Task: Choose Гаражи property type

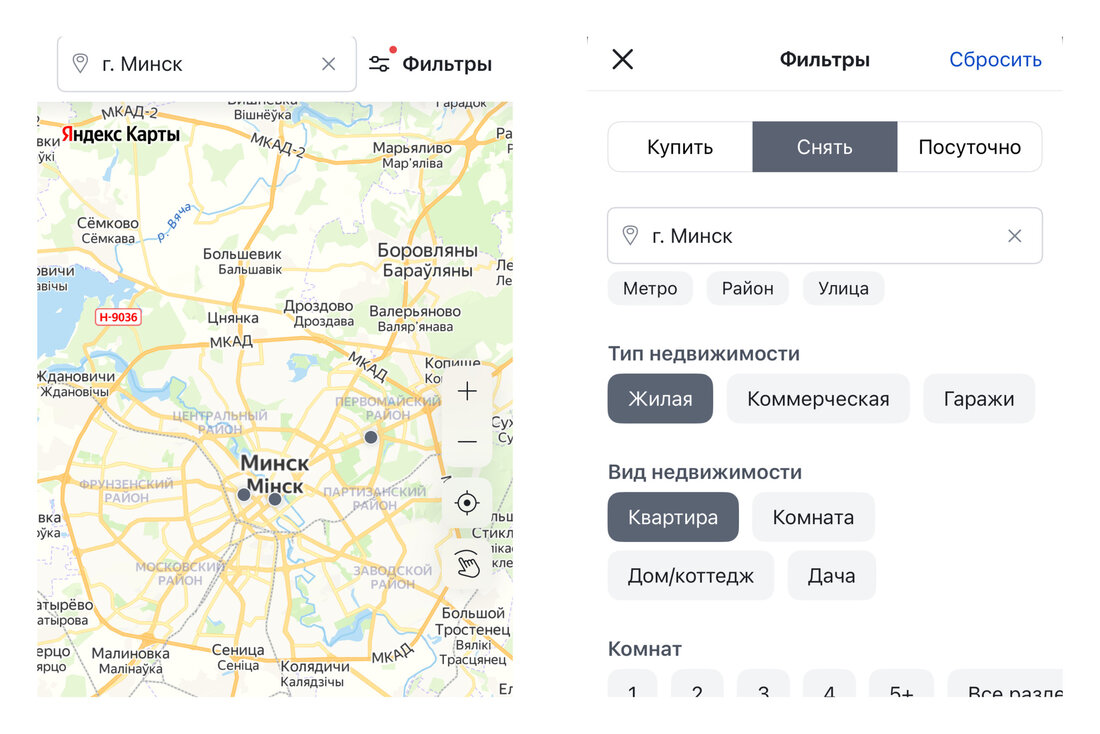Action: point(978,399)
